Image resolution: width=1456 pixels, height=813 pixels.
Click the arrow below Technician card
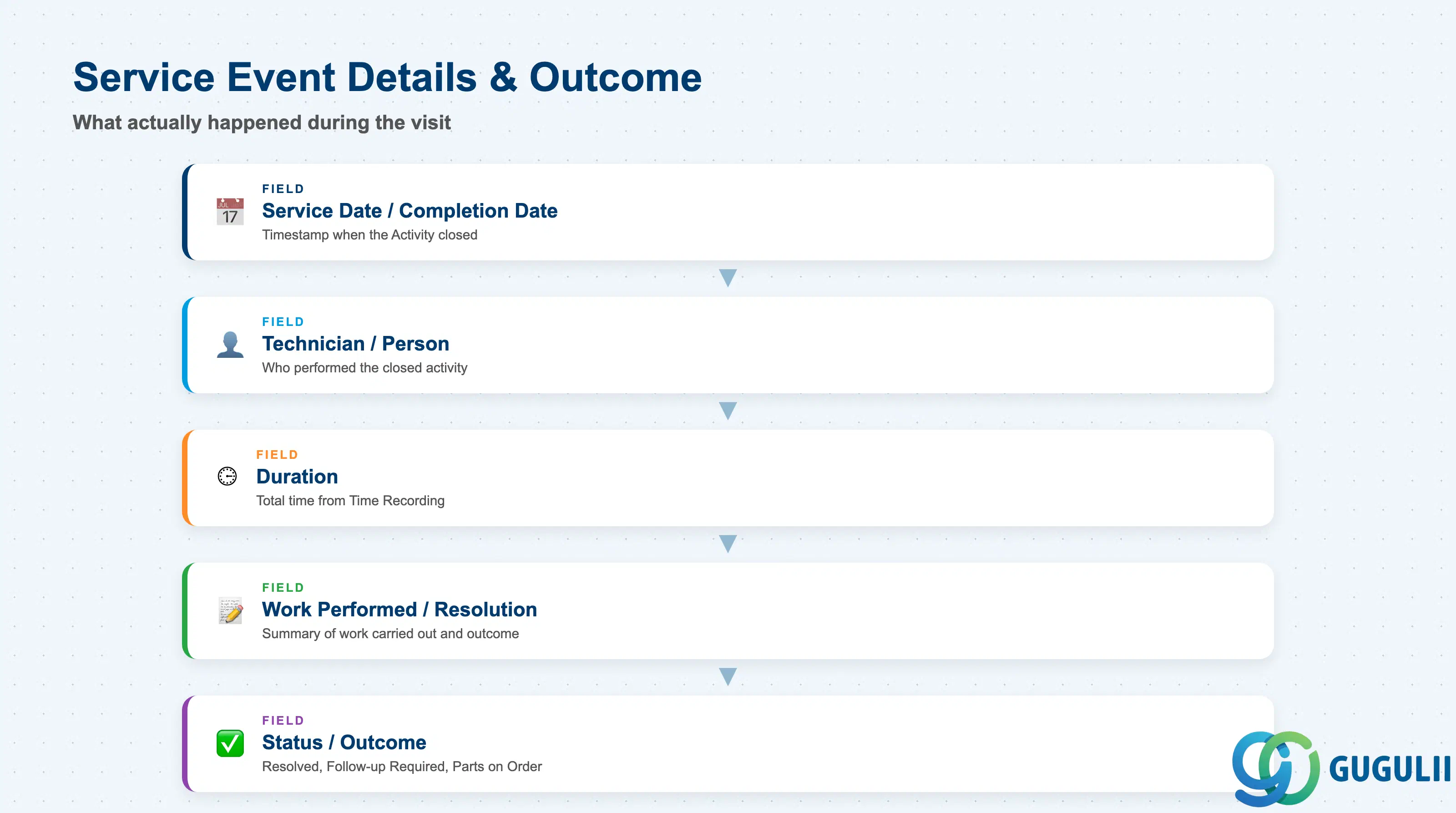pos(728,411)
